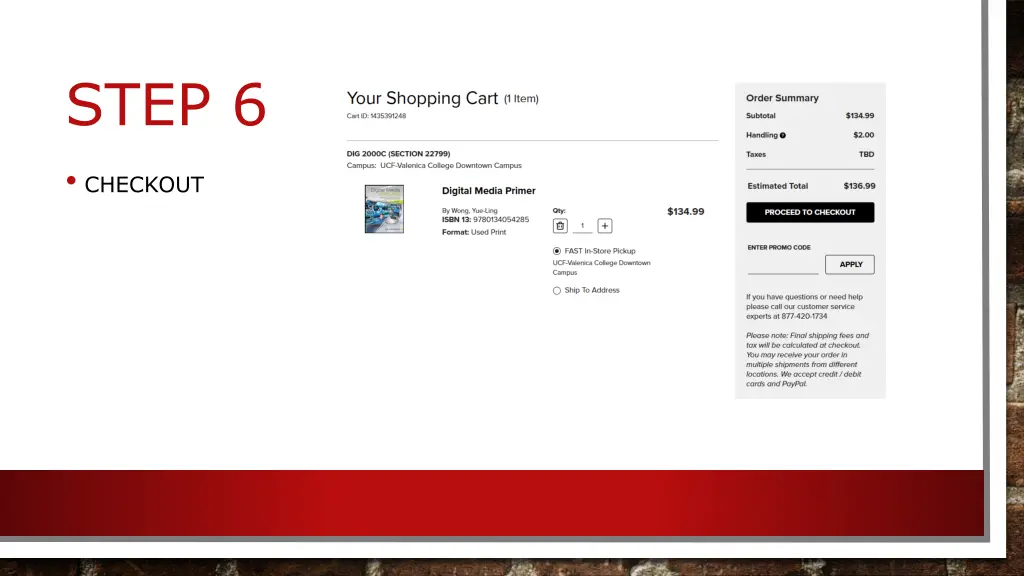Open the Digital Media Primer title link
The width and height of the screenshot is (1024, 576).
click(x=488, y=191)
